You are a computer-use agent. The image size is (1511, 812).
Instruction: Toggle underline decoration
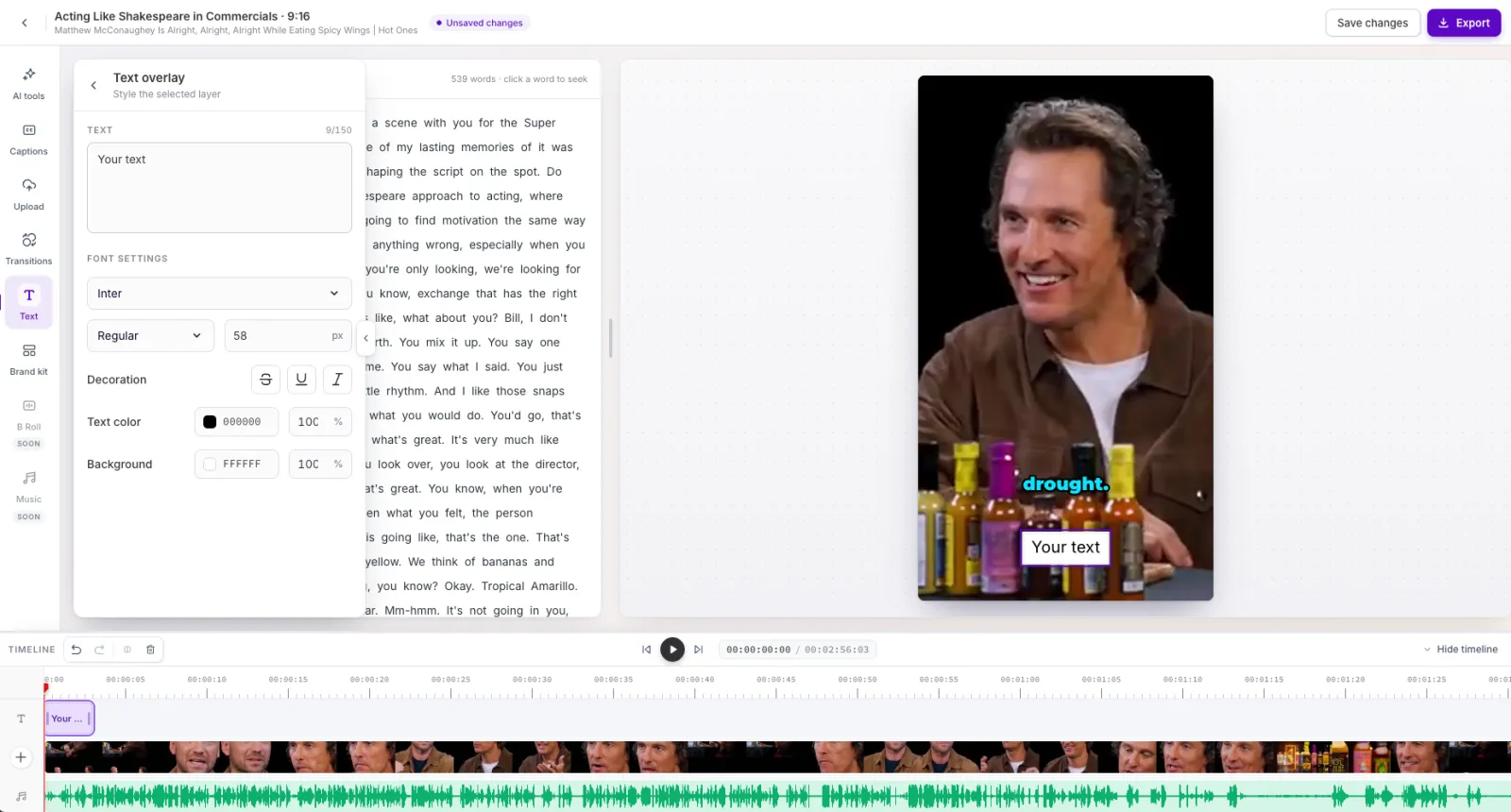301,380
